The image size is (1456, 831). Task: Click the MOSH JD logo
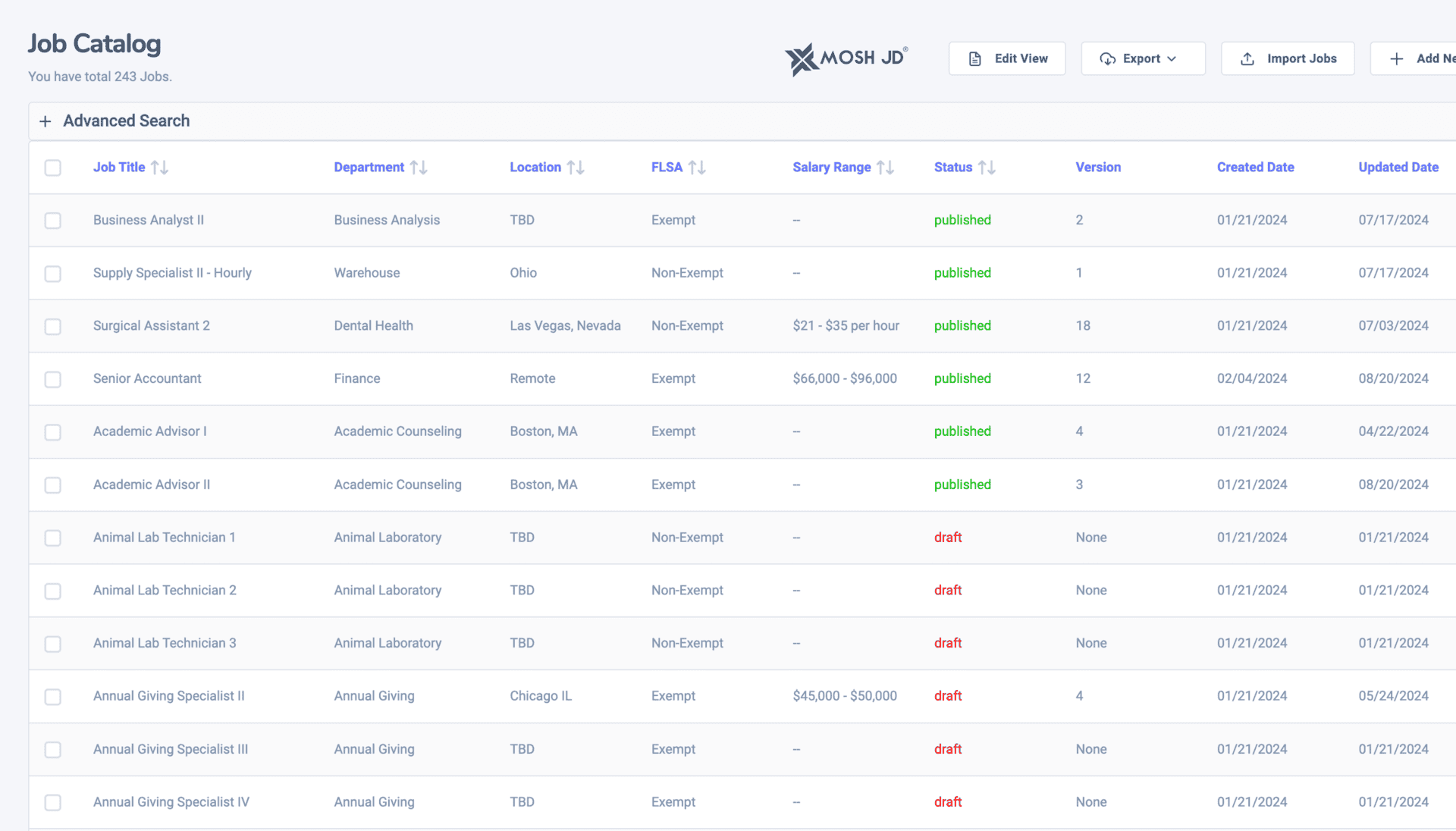[846, 58]
